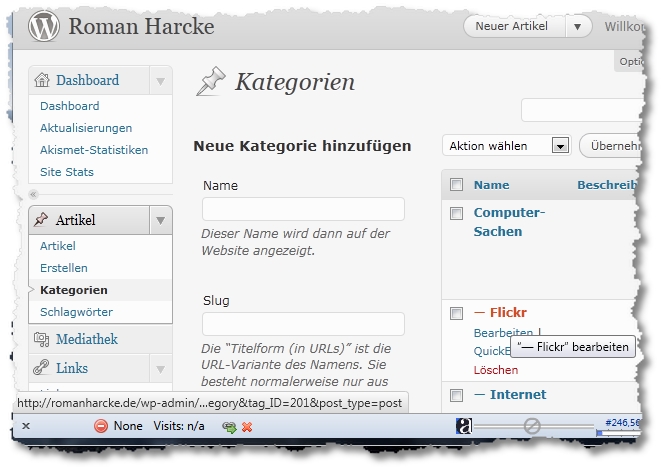The height and width of the screenshot is (467, 661).
Task: Check the Computer-Sachen category checkbox
Action: click(457, 213)
